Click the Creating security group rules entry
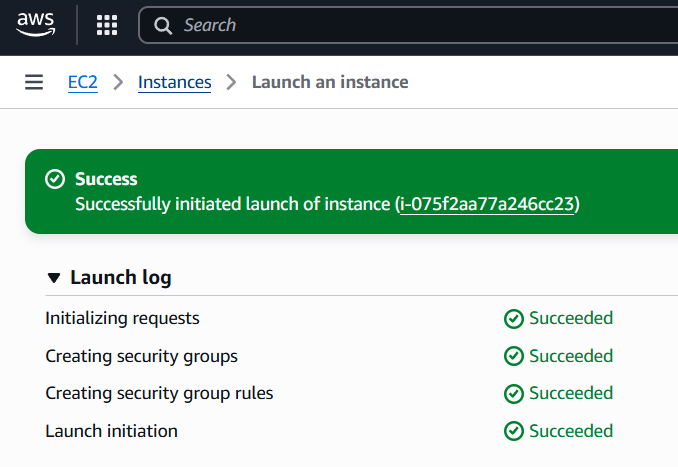Viewport: 678px width, 467px height. click(159, 394)
